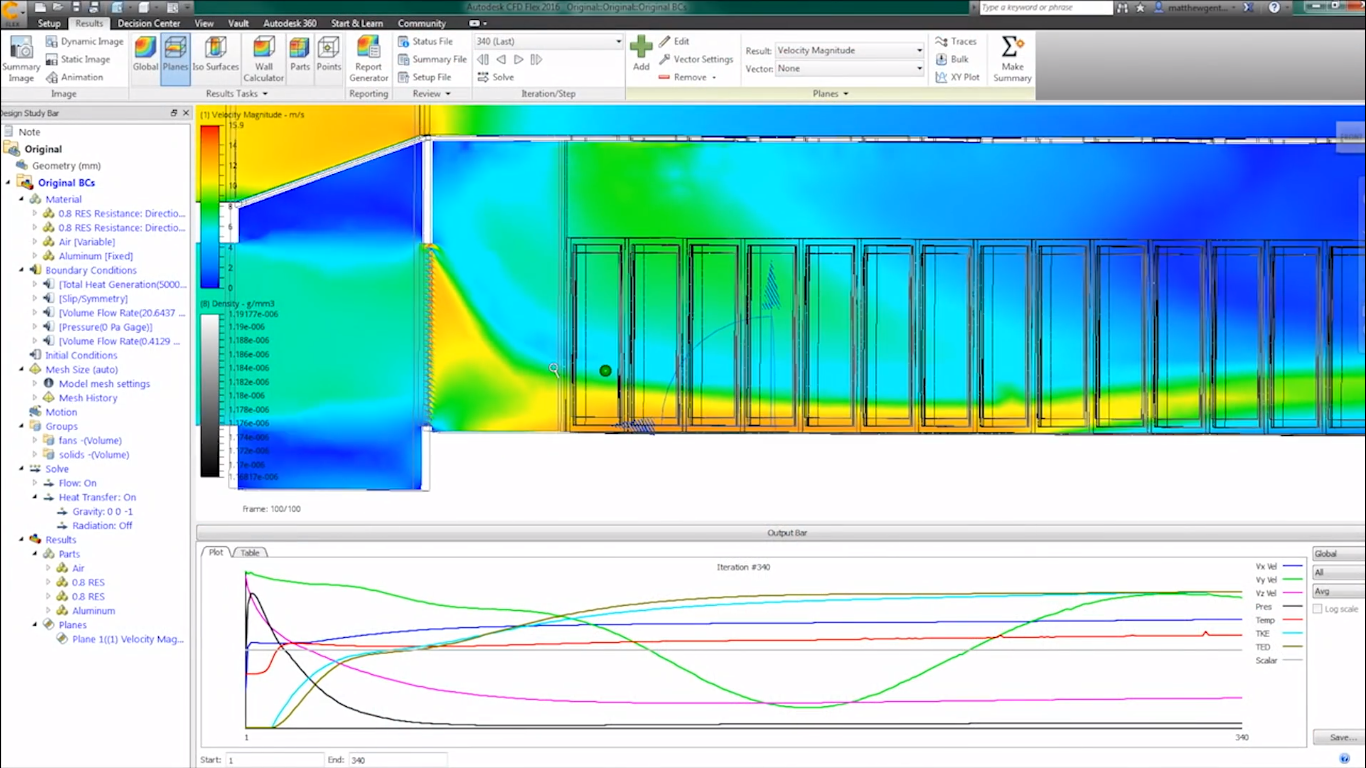This screenshot has width=1366, height=768.
Task: Click the End iteration field
Action: click(x=397, y=760)
